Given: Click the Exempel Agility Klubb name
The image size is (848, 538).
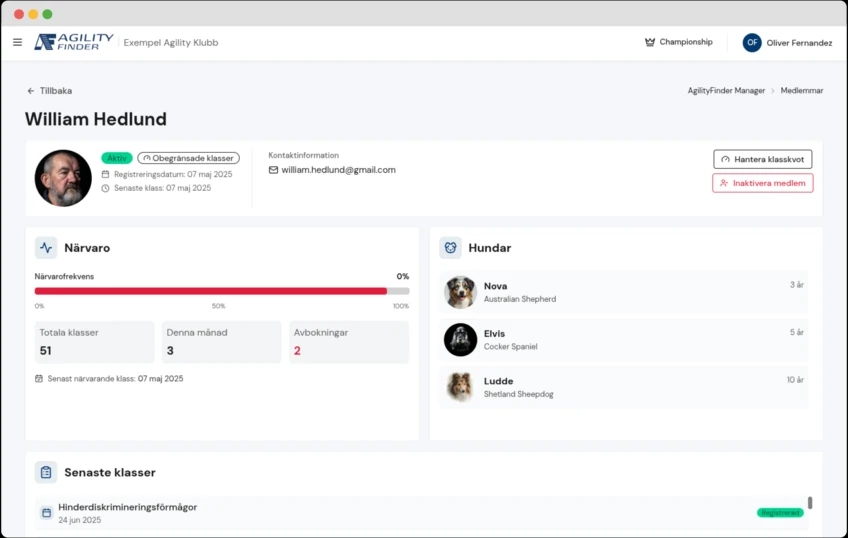Looking at the screenshot, I should [x=171, y=43].
